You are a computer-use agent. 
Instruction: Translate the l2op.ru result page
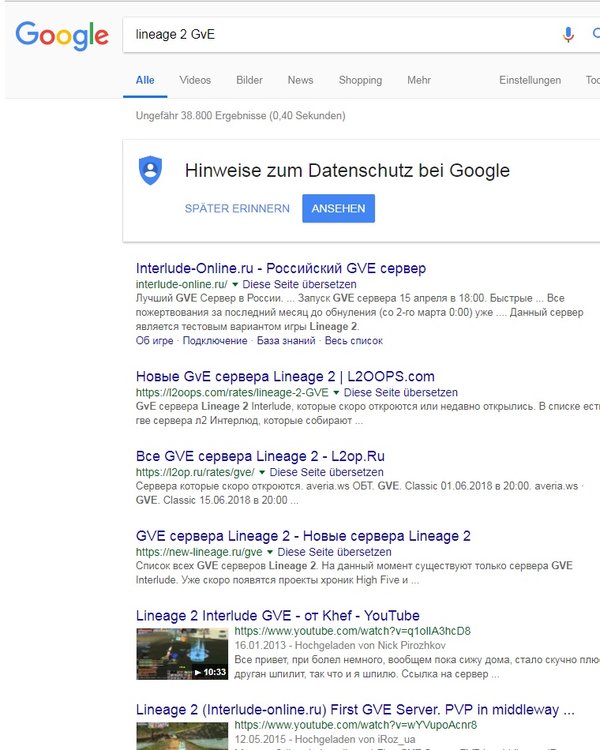click(x=326, y=472)
